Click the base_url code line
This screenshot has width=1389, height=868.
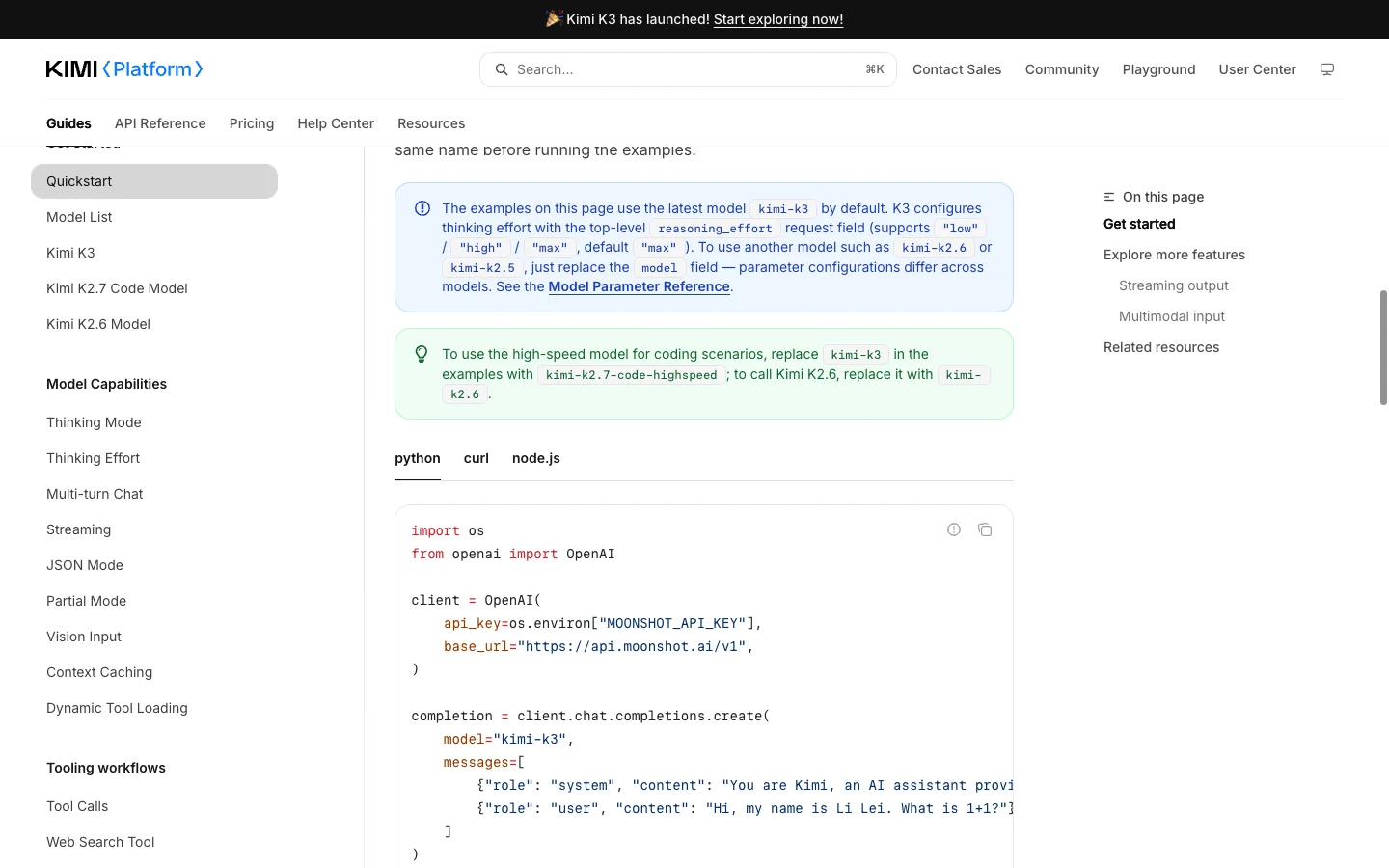point(598,646)
